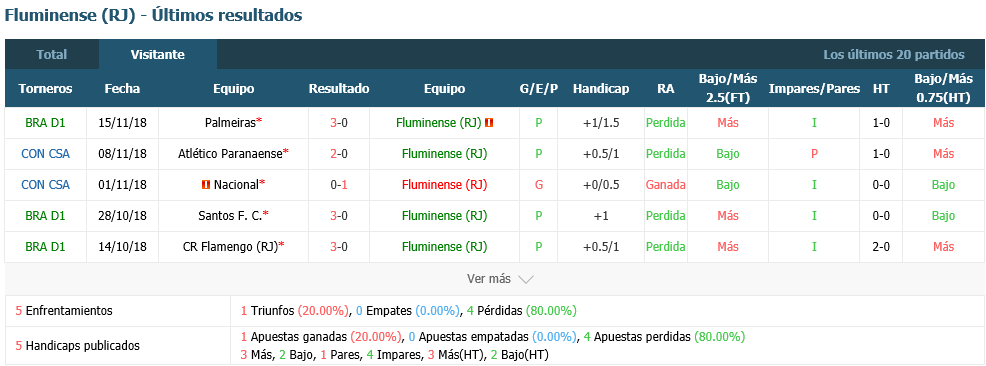Click BRA D1 tournament in first row
The width and height of the screenshot is (986, 366).
(45, 123)
